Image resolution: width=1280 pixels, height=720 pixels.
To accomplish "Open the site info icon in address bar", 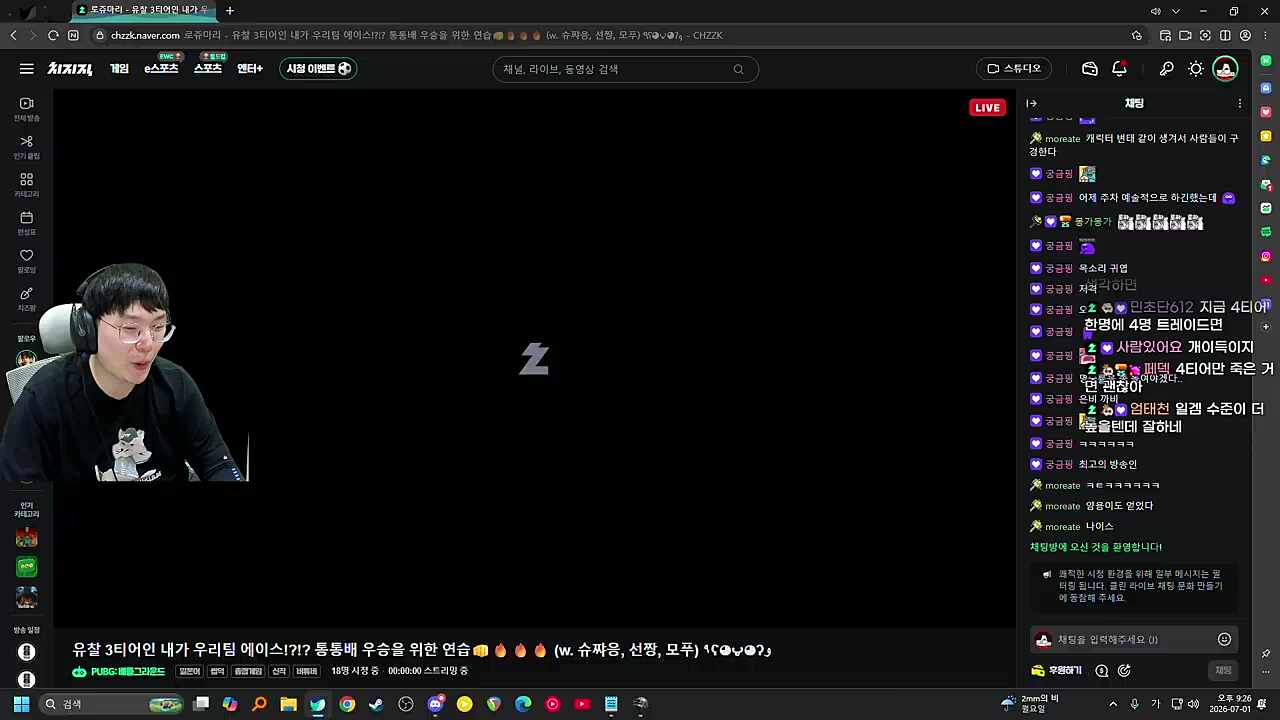I will (x=99, y=35).
